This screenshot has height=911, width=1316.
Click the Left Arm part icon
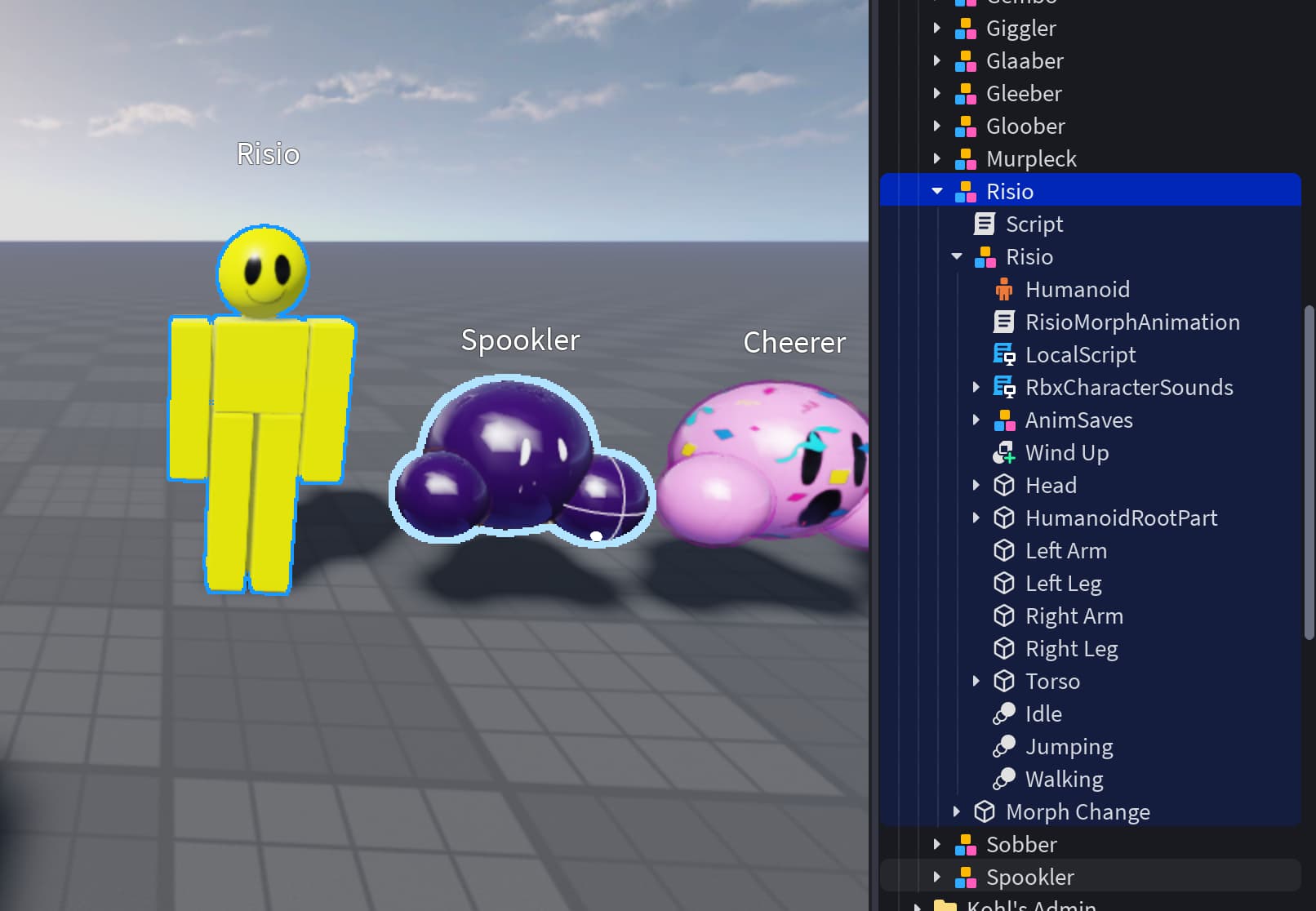[1004, 551]
